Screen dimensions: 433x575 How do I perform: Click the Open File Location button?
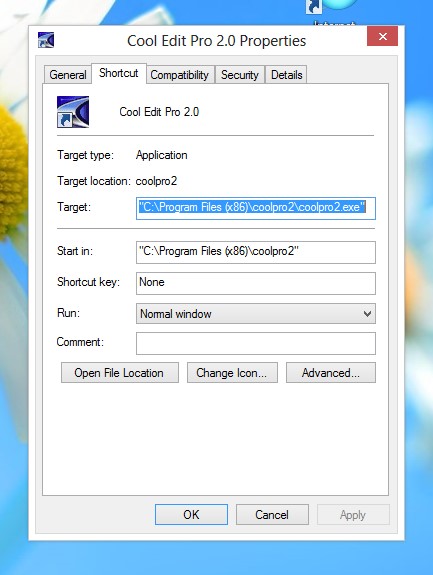click(x=120, y=373)
